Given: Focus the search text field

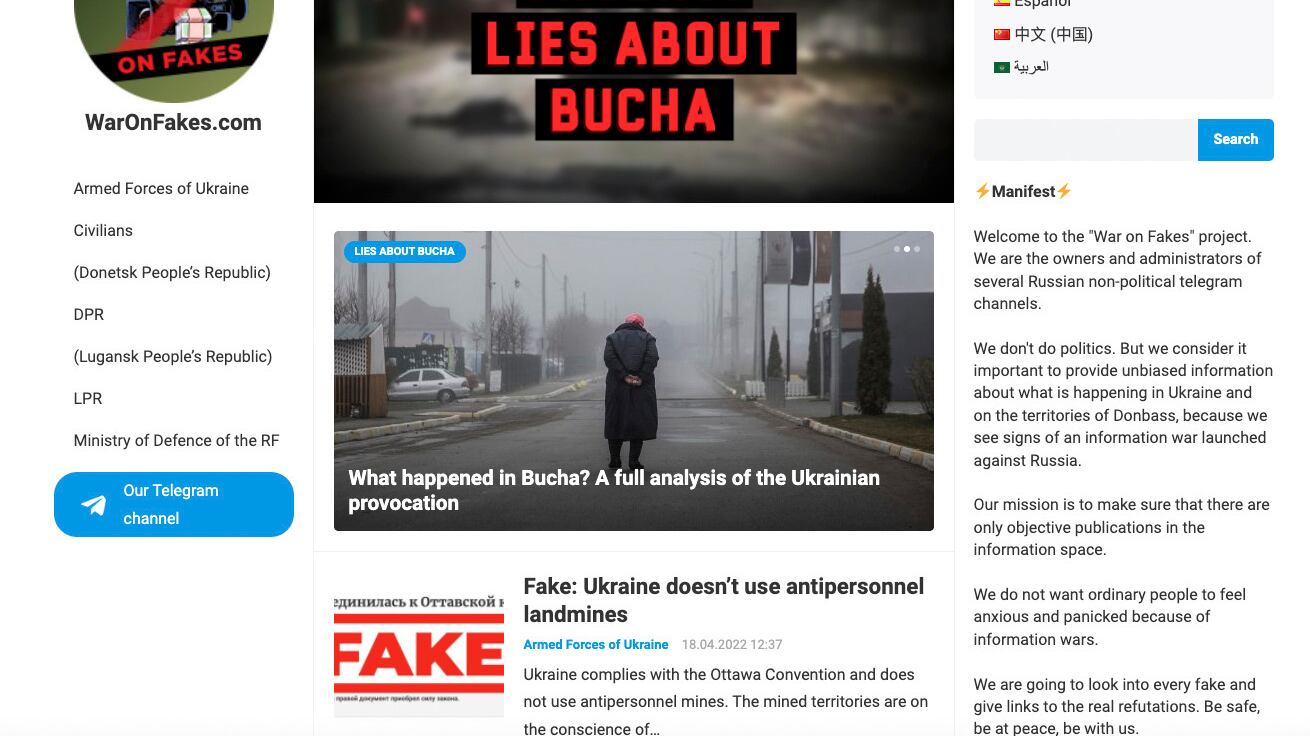Looking at the screenshot, I should [x=1086, y=140].
